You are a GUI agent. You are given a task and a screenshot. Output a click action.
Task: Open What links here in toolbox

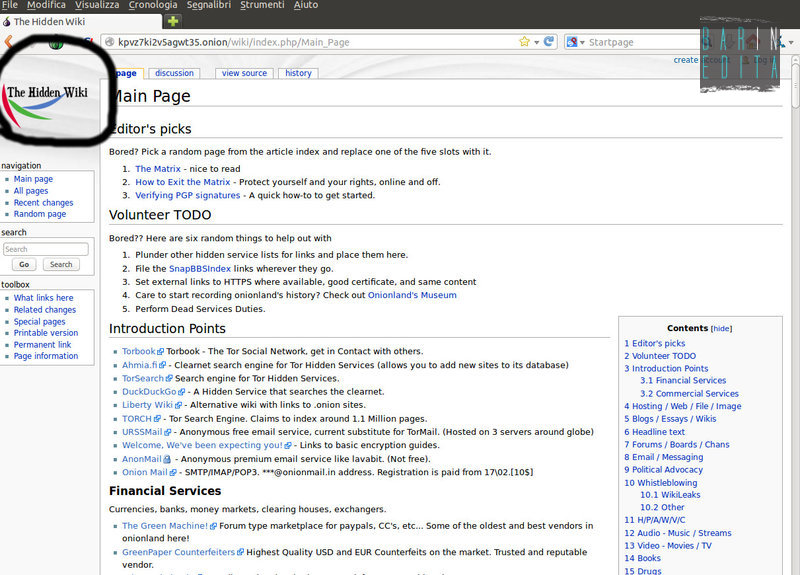point(43,298)
